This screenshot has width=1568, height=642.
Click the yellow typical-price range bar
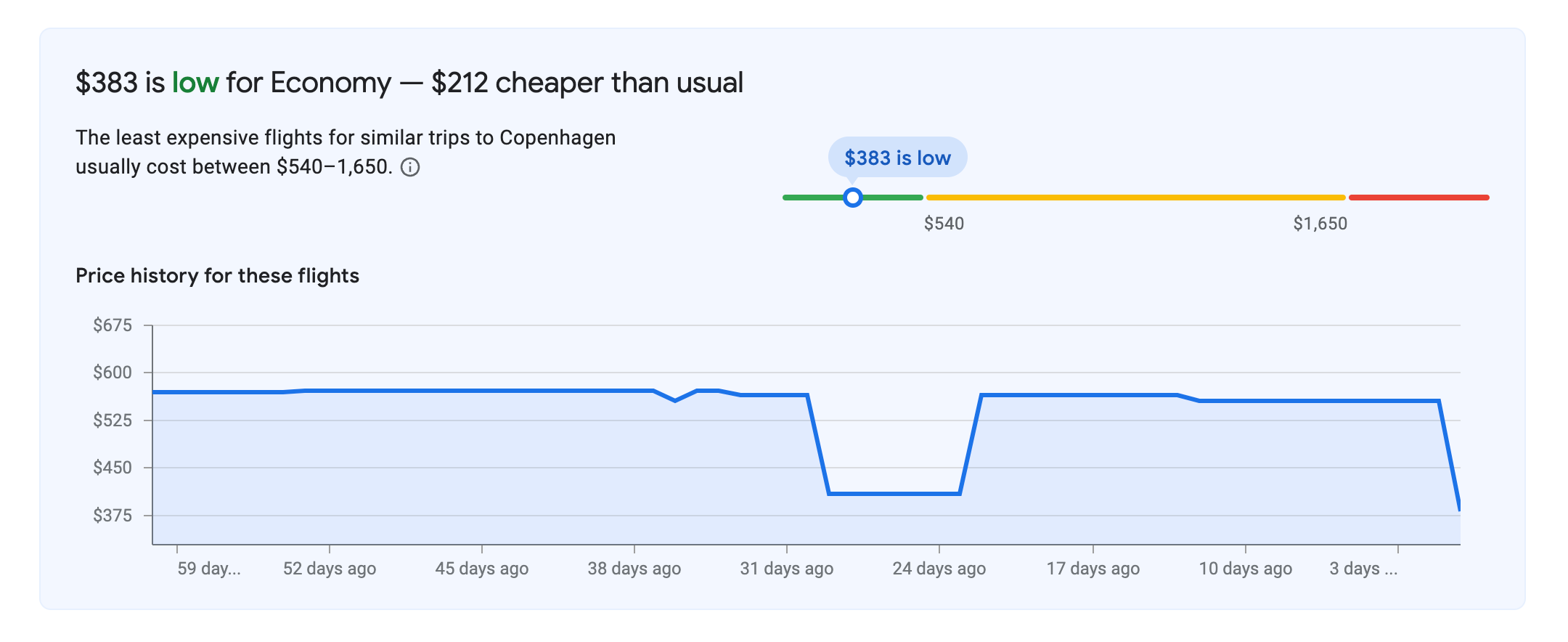coord(1135,198)
